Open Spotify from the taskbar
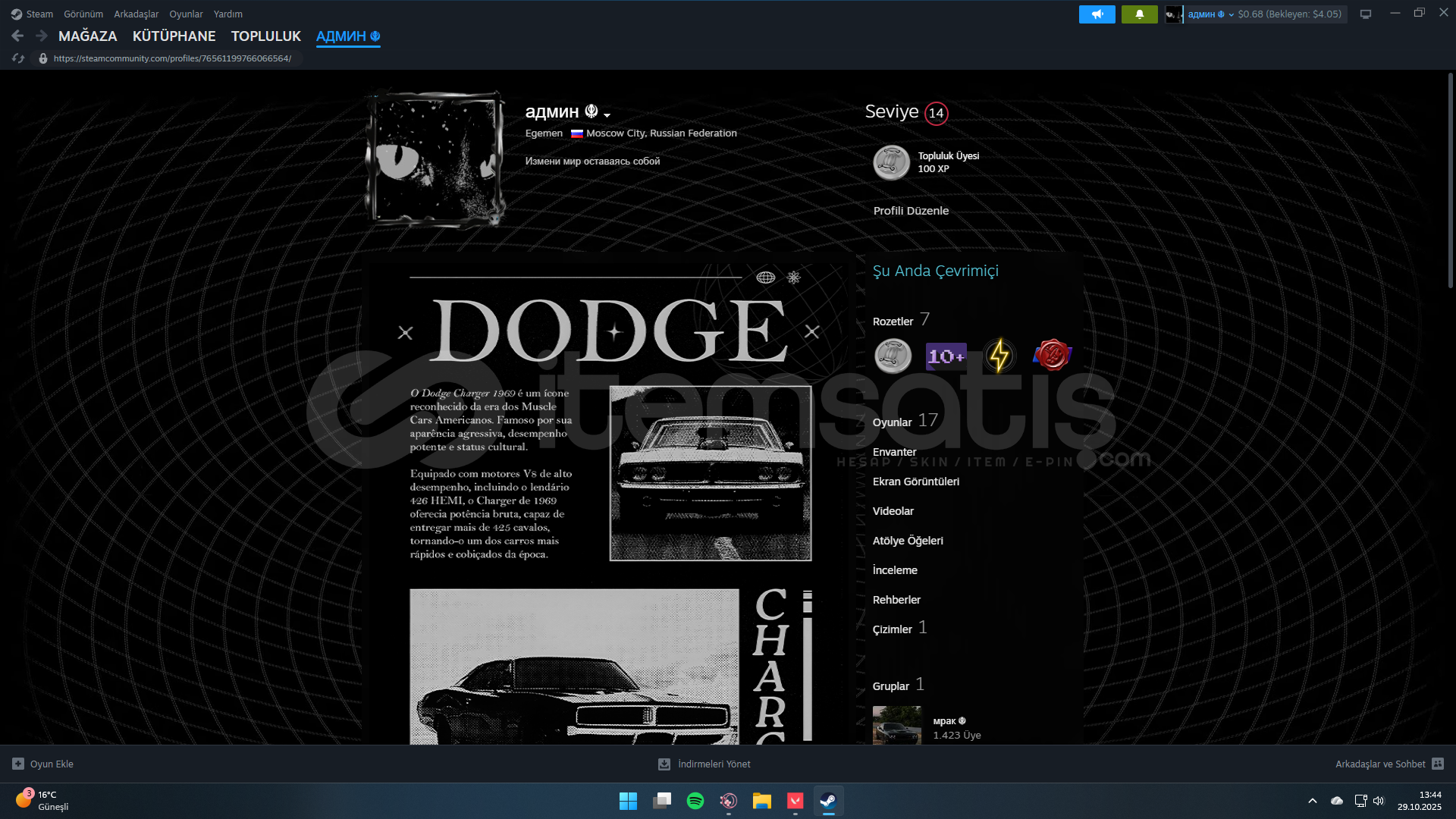This screenshot has width=1456, height=819. click(695, 801)
